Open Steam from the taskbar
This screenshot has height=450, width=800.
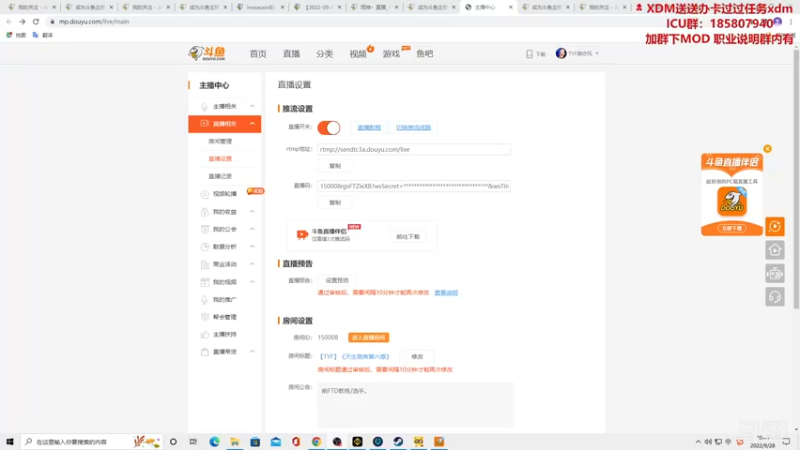click(398, 442)
